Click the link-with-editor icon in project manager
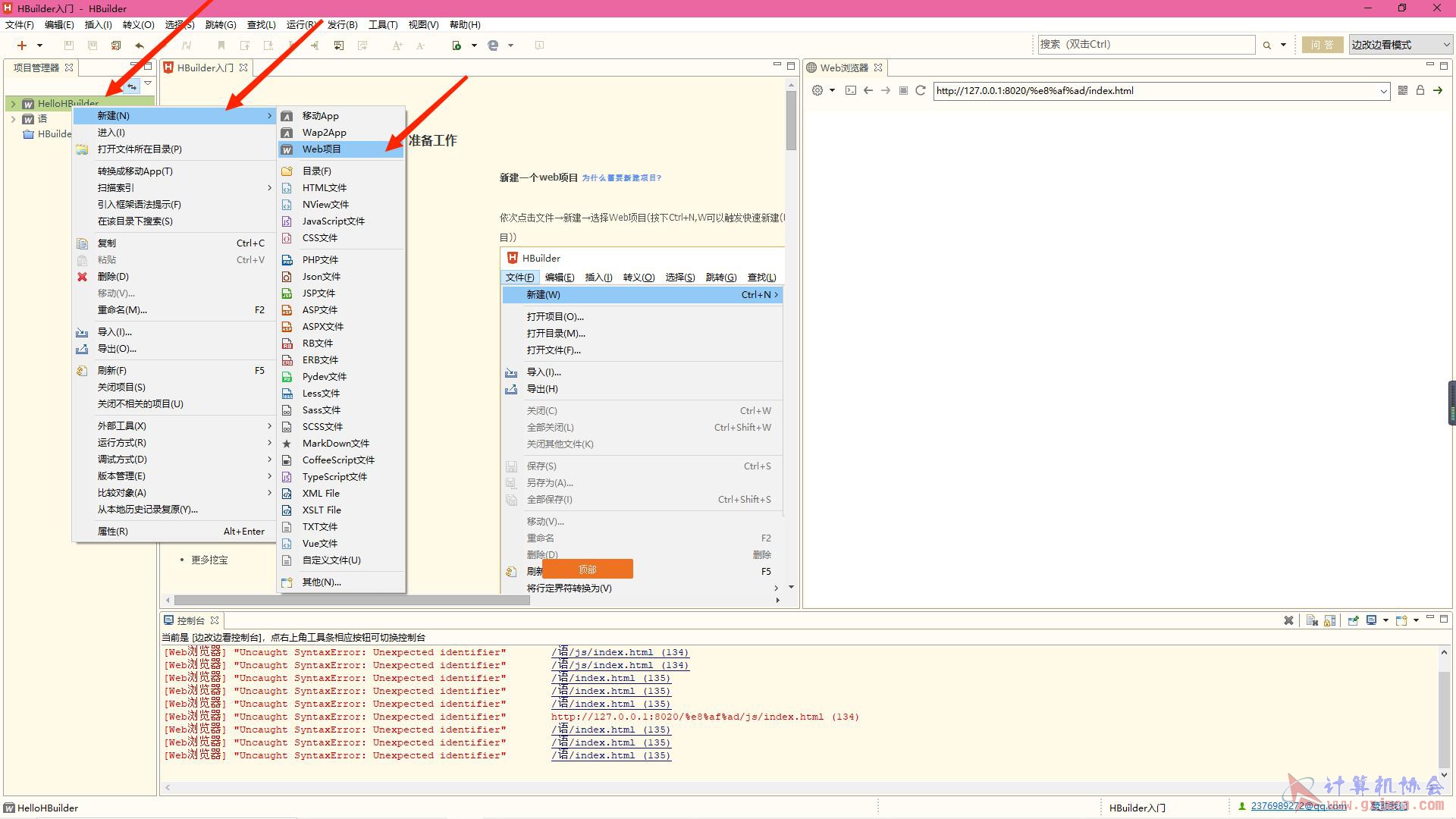1456x819 pixels. [x=132, y=86]
